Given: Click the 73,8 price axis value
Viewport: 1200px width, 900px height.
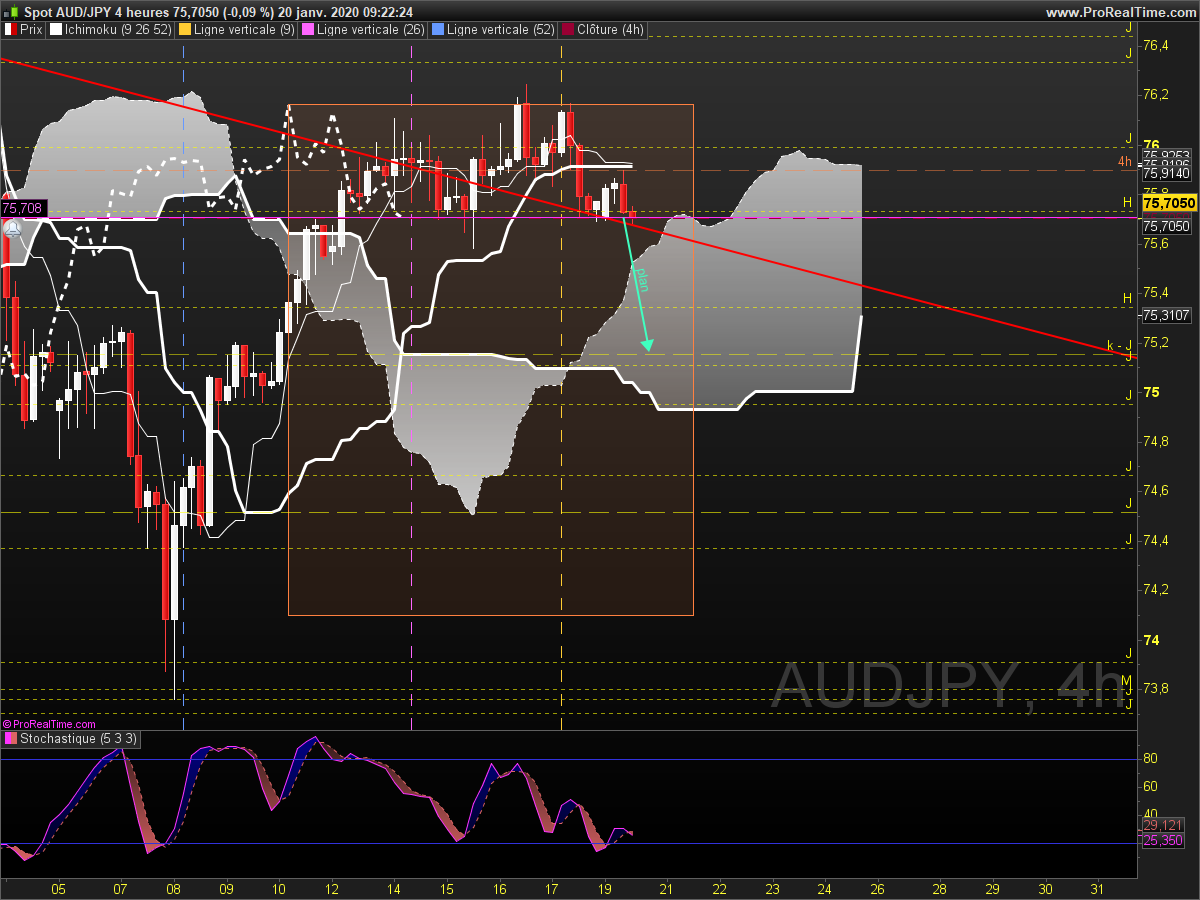Looking at the screenshot, I should (1155, 688).
